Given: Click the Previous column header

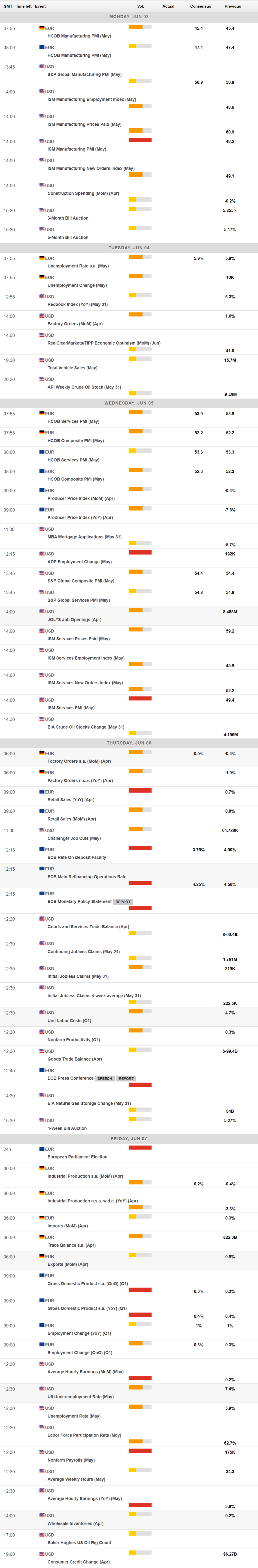Looking at the screenshot, I should 232,6.
